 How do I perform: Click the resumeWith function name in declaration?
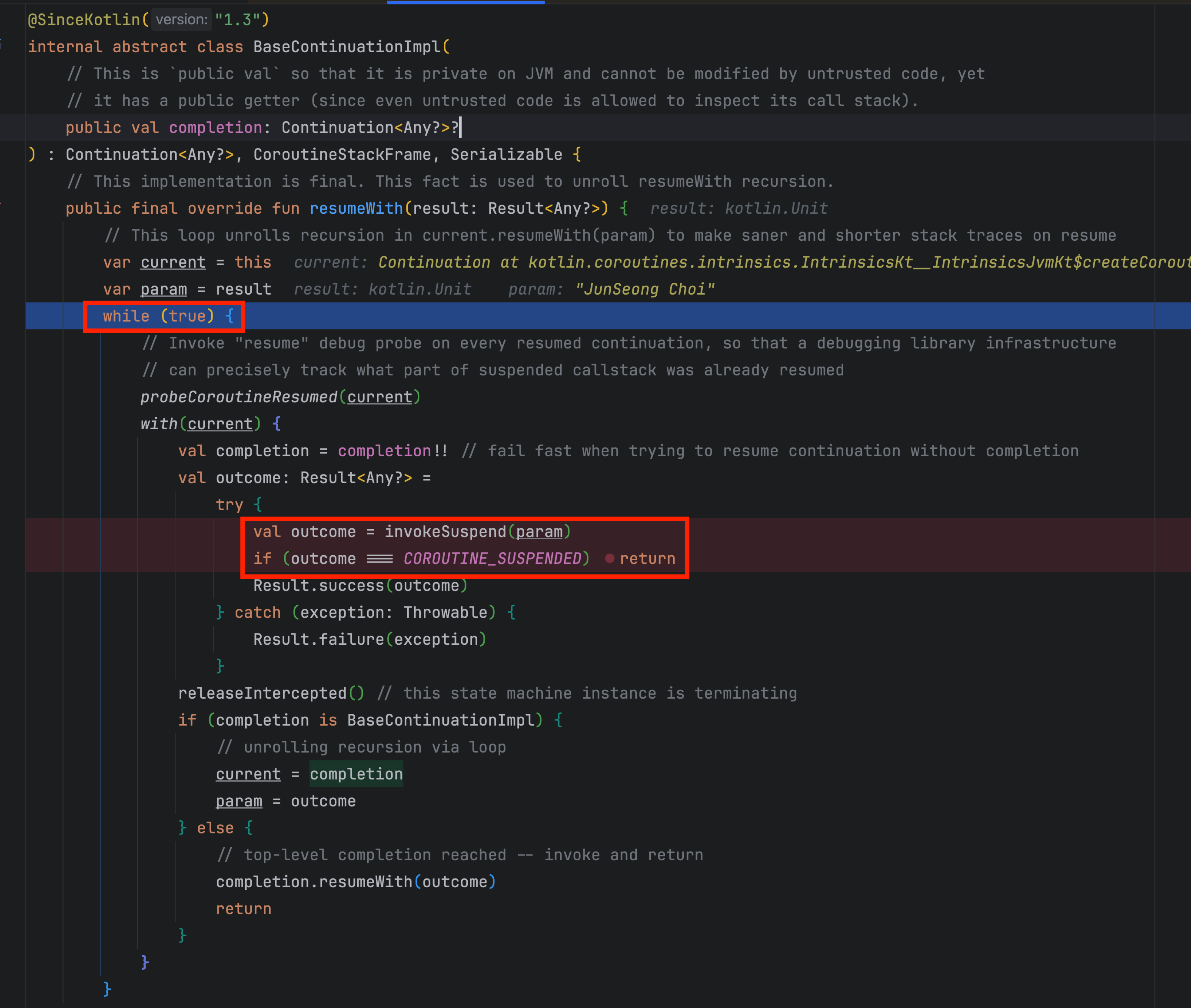click(356, 209)
